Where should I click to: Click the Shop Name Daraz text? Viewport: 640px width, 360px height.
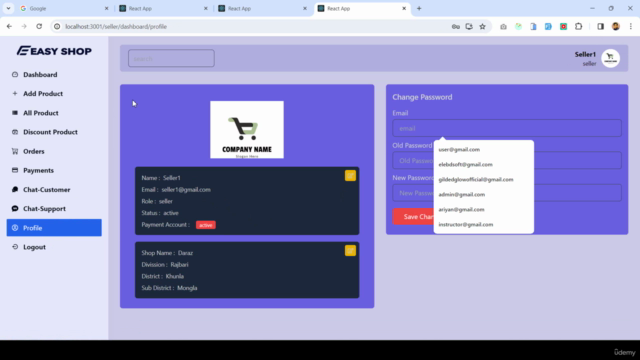tap(167, 253)
